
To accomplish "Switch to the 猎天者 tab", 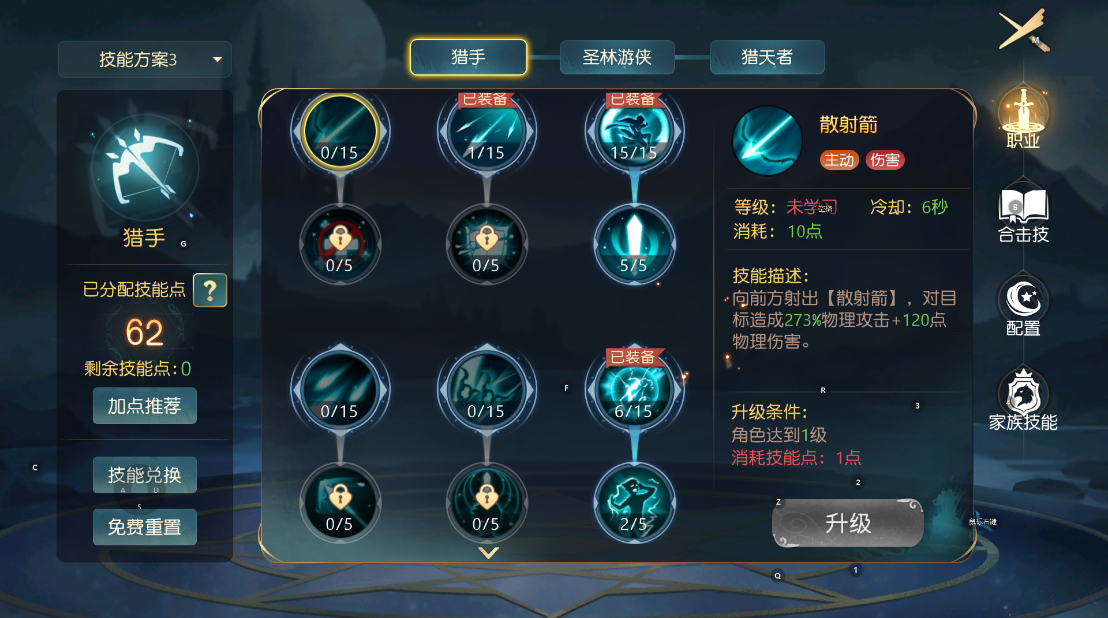I will click(767, 57).
